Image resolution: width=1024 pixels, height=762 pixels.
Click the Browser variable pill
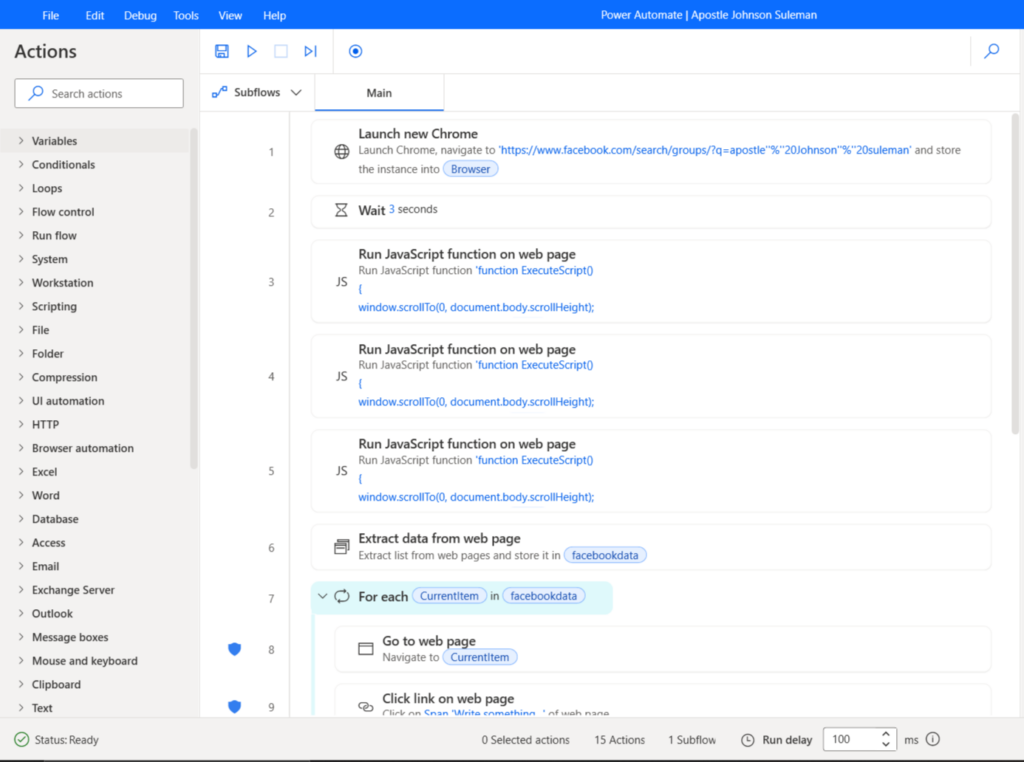[470, 168]
